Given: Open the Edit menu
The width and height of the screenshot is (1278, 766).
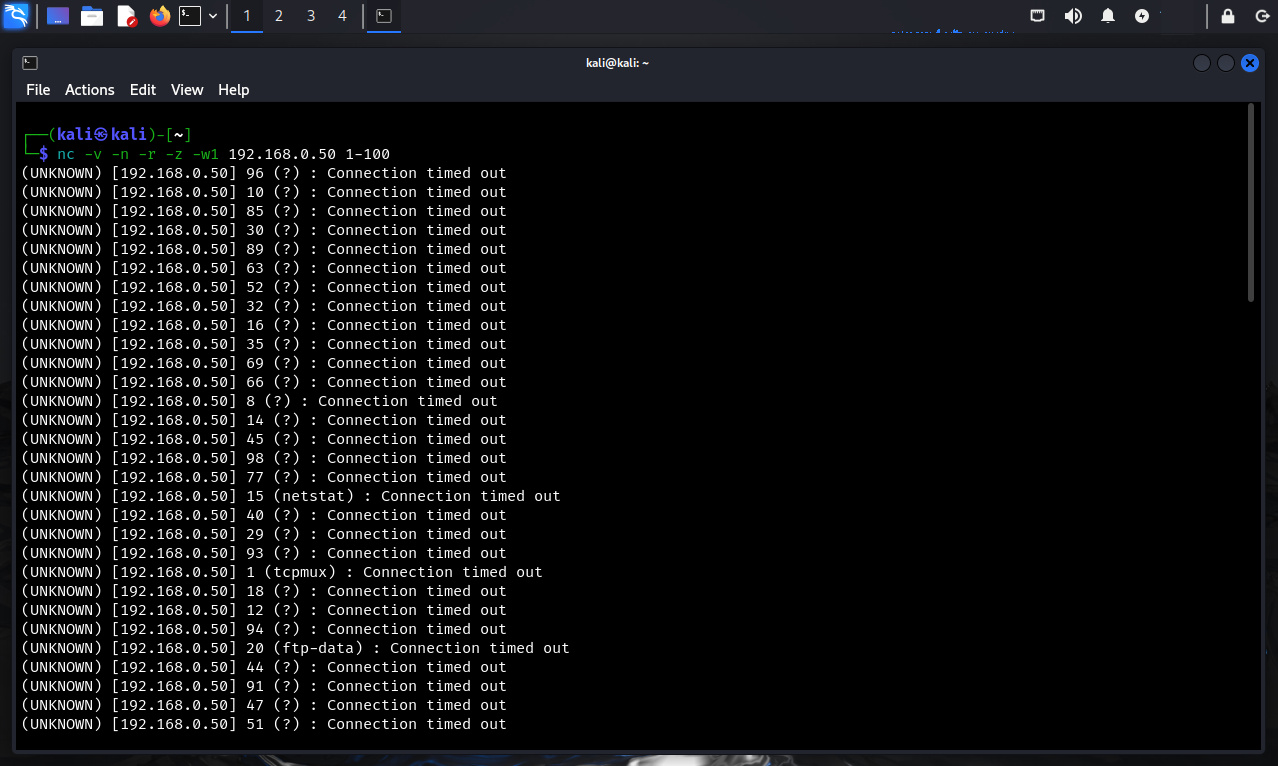Looking at the screenshot, I should pyautogui.click(x=143, y=90).
